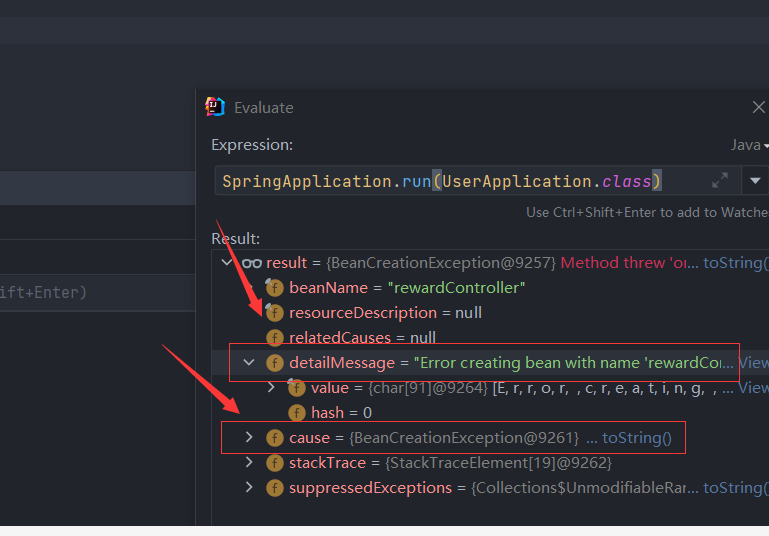Screen dimensions: 769x536
Task: Expand the suppressedExceptions node
Action: click(249, 487)
